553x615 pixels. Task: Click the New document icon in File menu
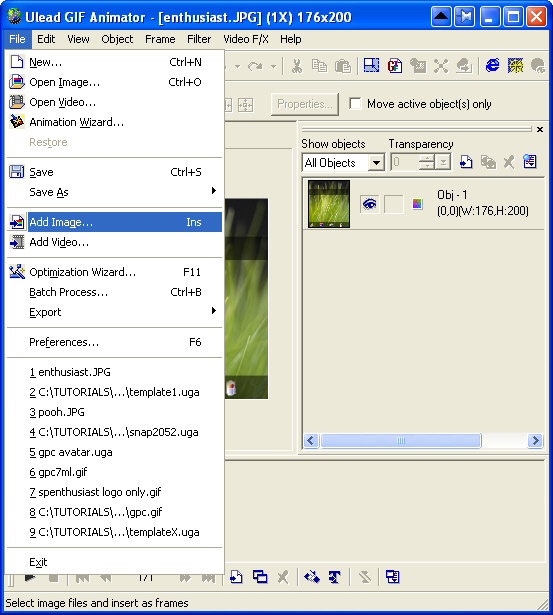(x=16, y=62)
